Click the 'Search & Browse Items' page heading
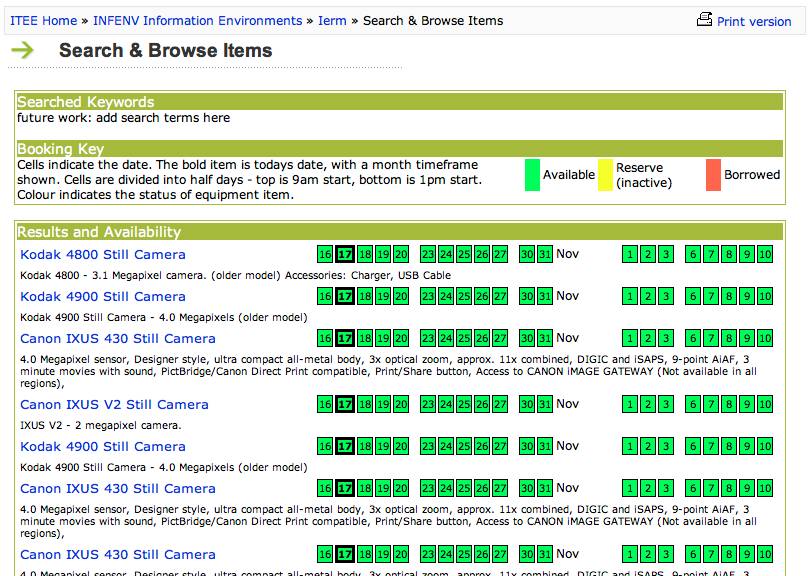Screen dimensions: 811x576 (x=166, y=50)
